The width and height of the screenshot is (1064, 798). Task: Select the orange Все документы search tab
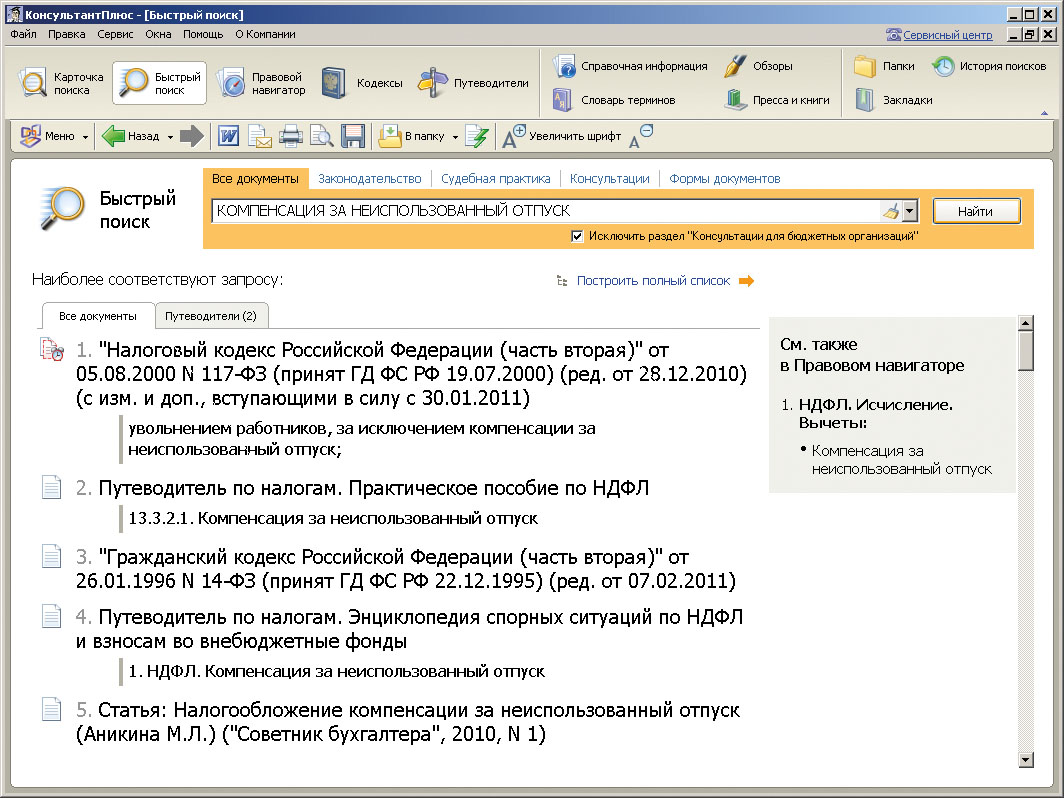click(x=255, y=178)
